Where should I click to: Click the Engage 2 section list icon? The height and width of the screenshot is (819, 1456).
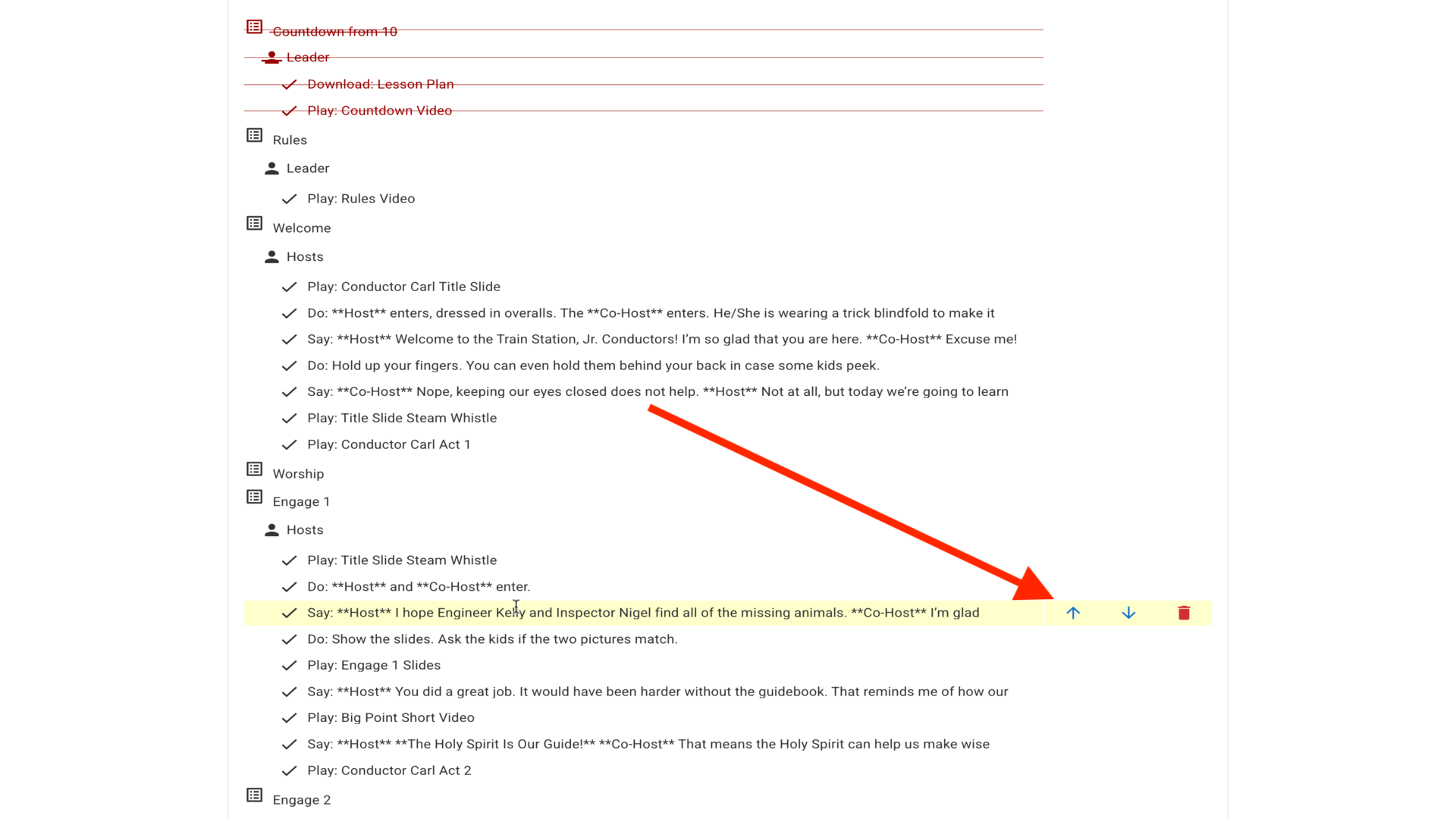(255, 795)
